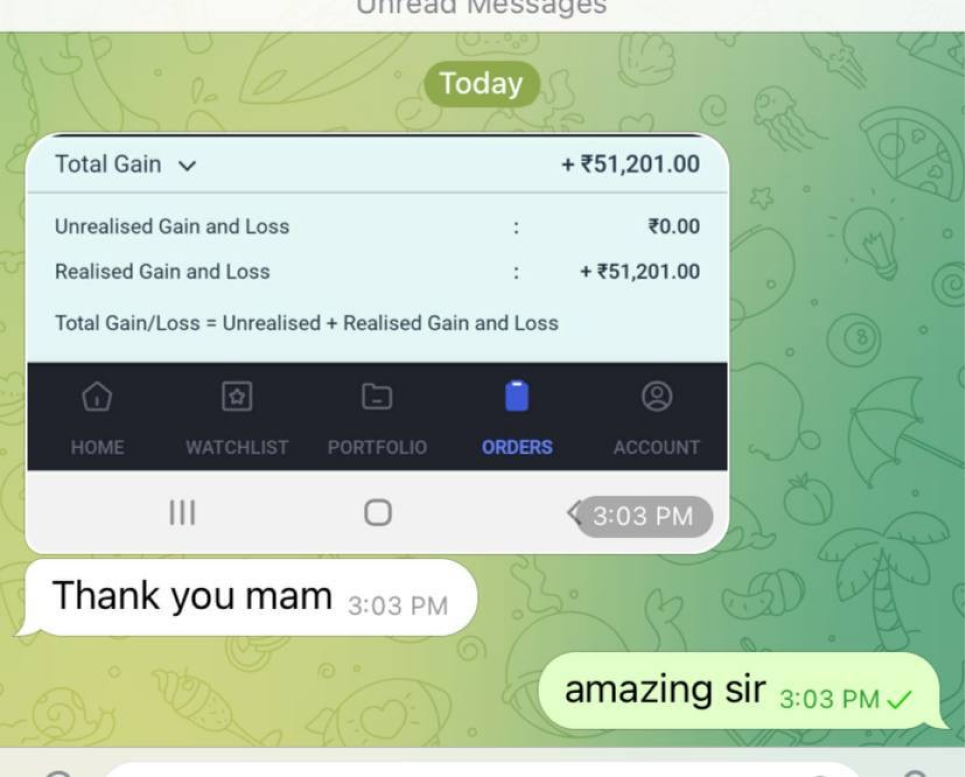Open the Watchlist star icon
This screenshot has height=777, width=965.
pyautogui.click(x=237, y=397)
